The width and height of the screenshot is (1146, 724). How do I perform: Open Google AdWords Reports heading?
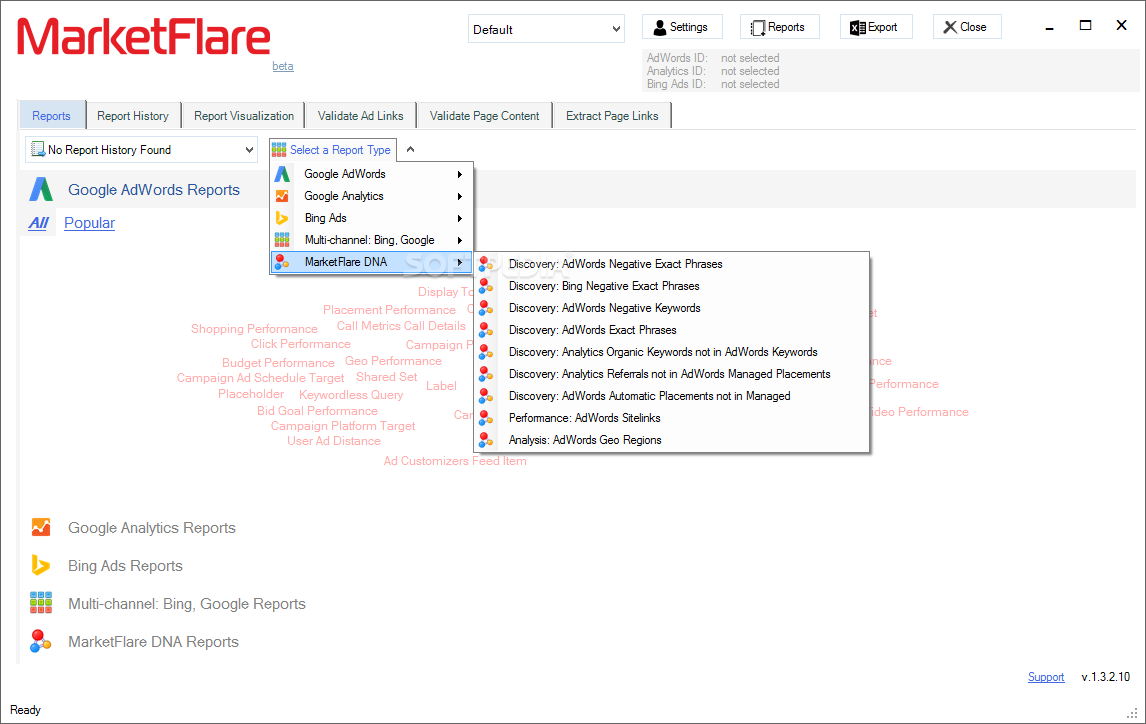[153, 189]
